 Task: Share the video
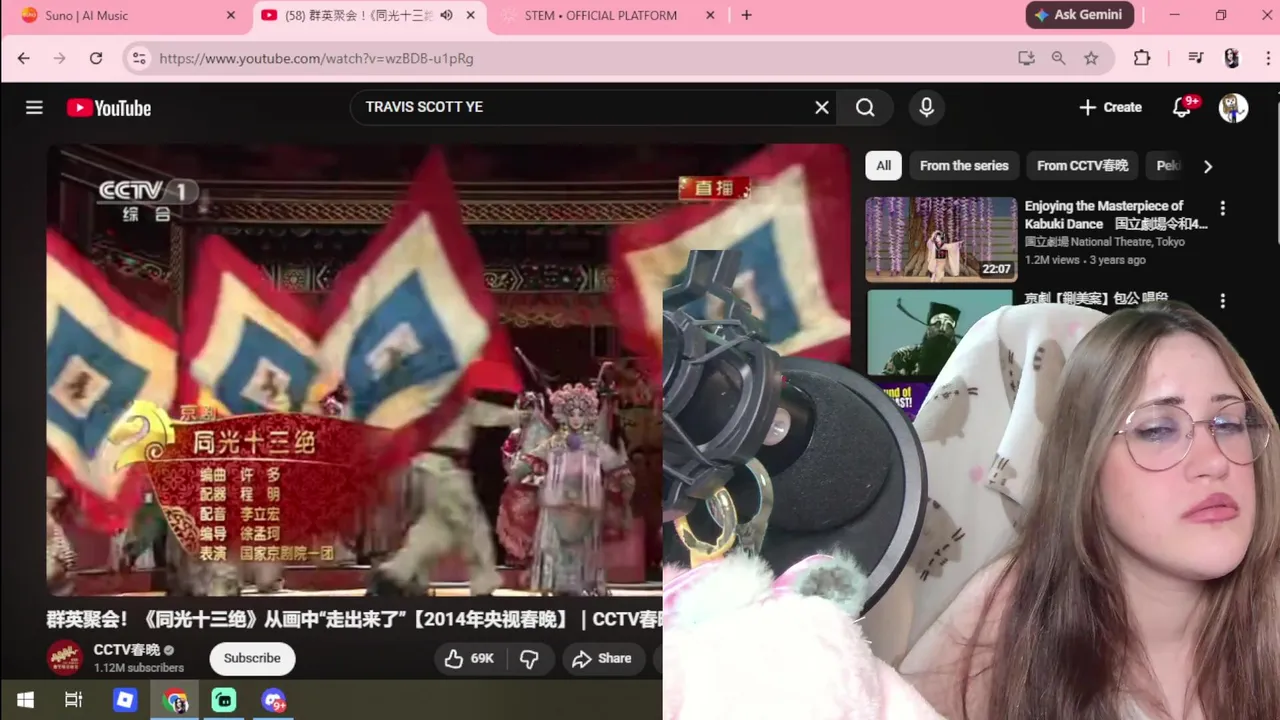pos(601,658)
